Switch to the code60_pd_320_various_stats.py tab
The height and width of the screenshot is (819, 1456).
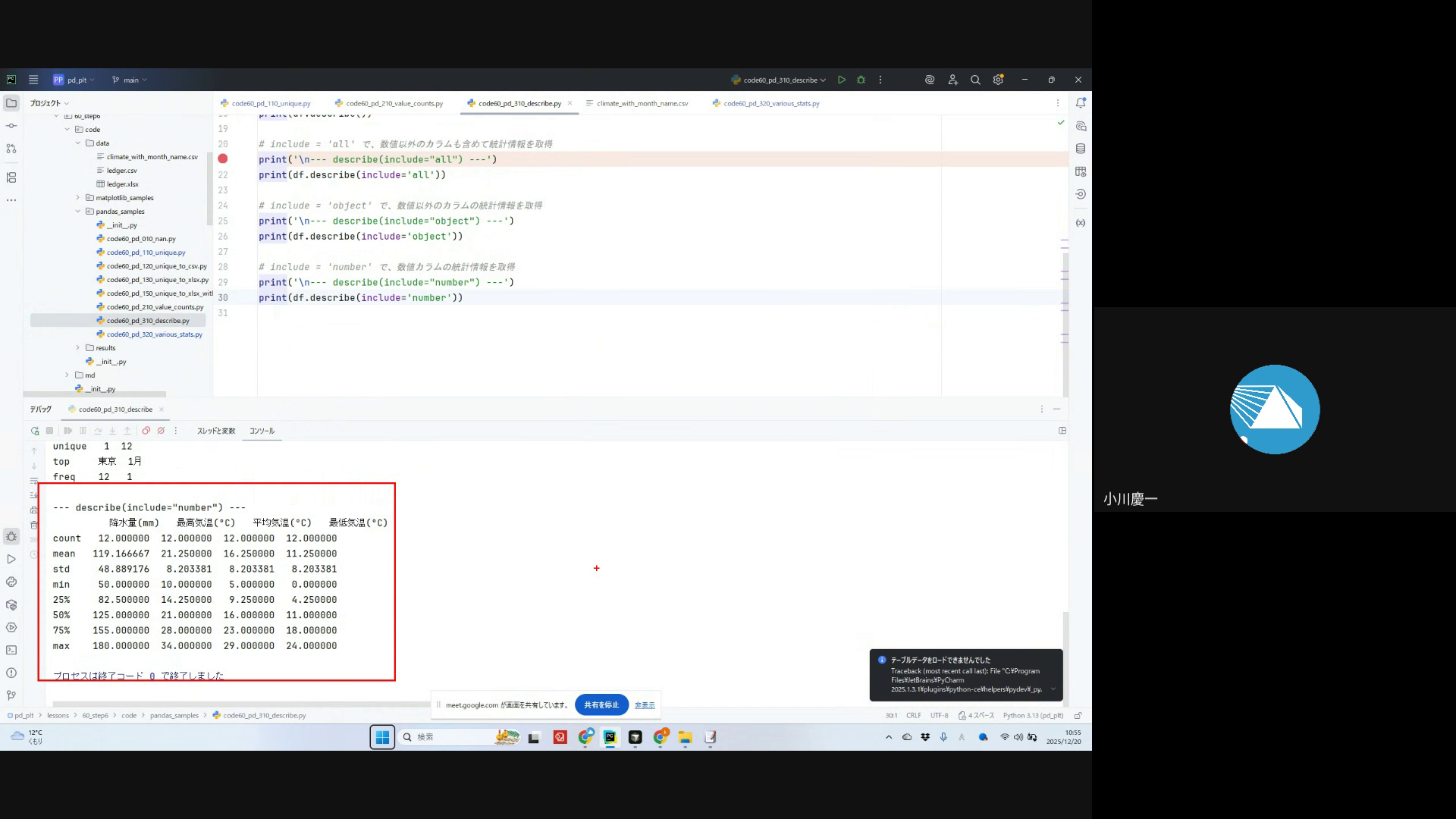coord(770,104)
